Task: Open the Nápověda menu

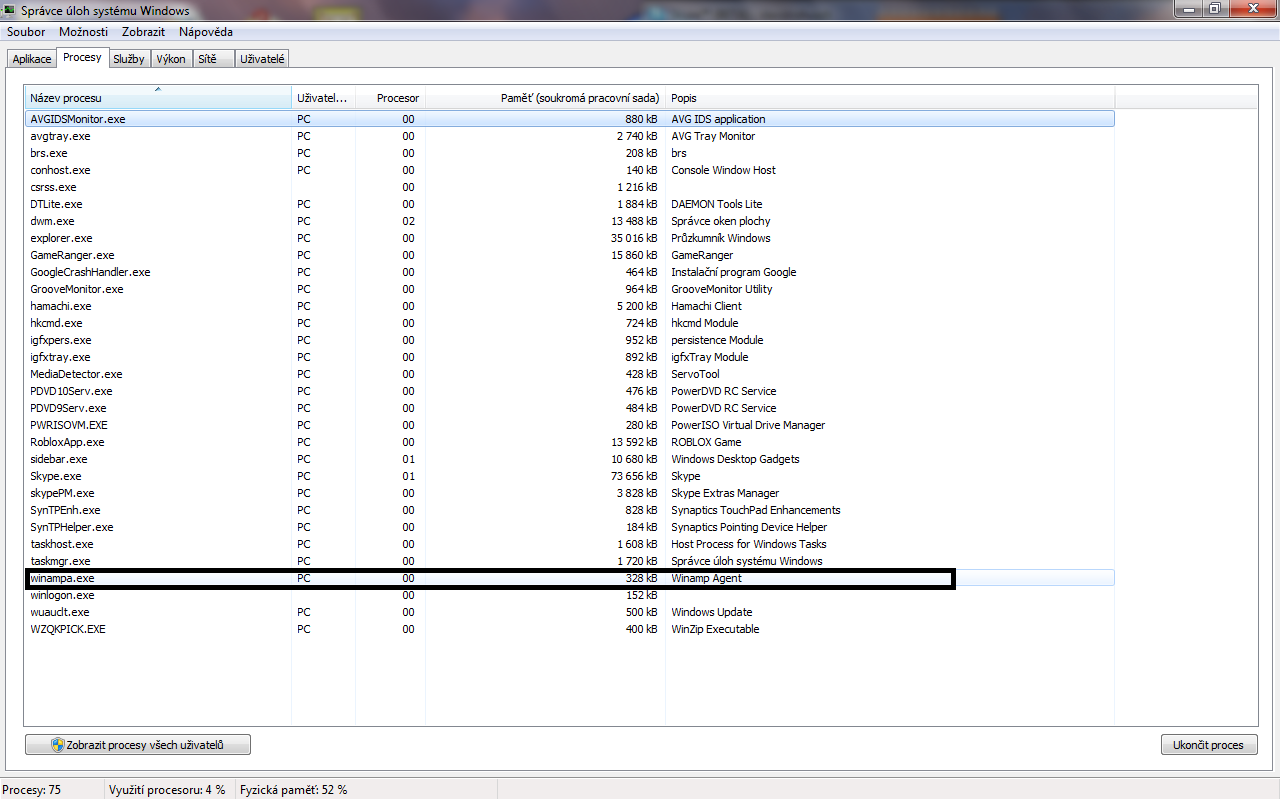Action: (x=205, y=32)
